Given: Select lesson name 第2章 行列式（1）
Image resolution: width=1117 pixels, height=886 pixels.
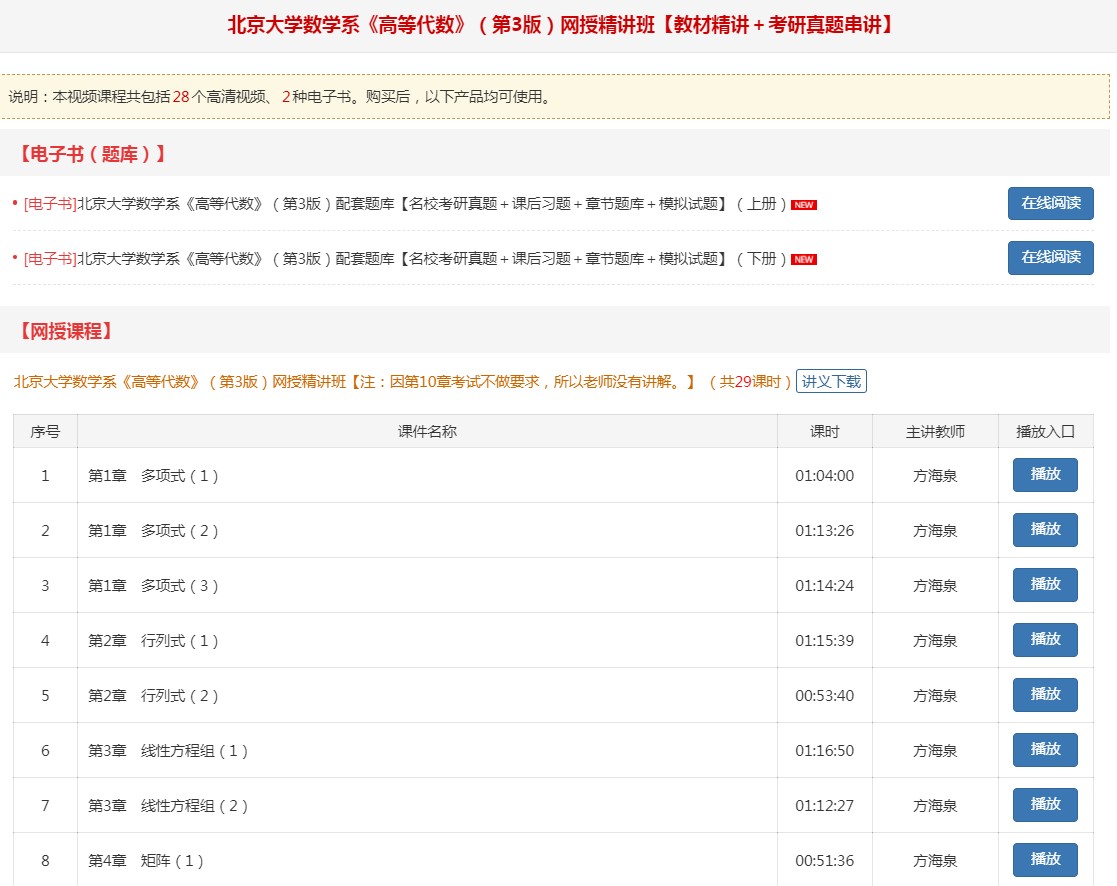Looking at the screenshot, I should pos(153,641).
